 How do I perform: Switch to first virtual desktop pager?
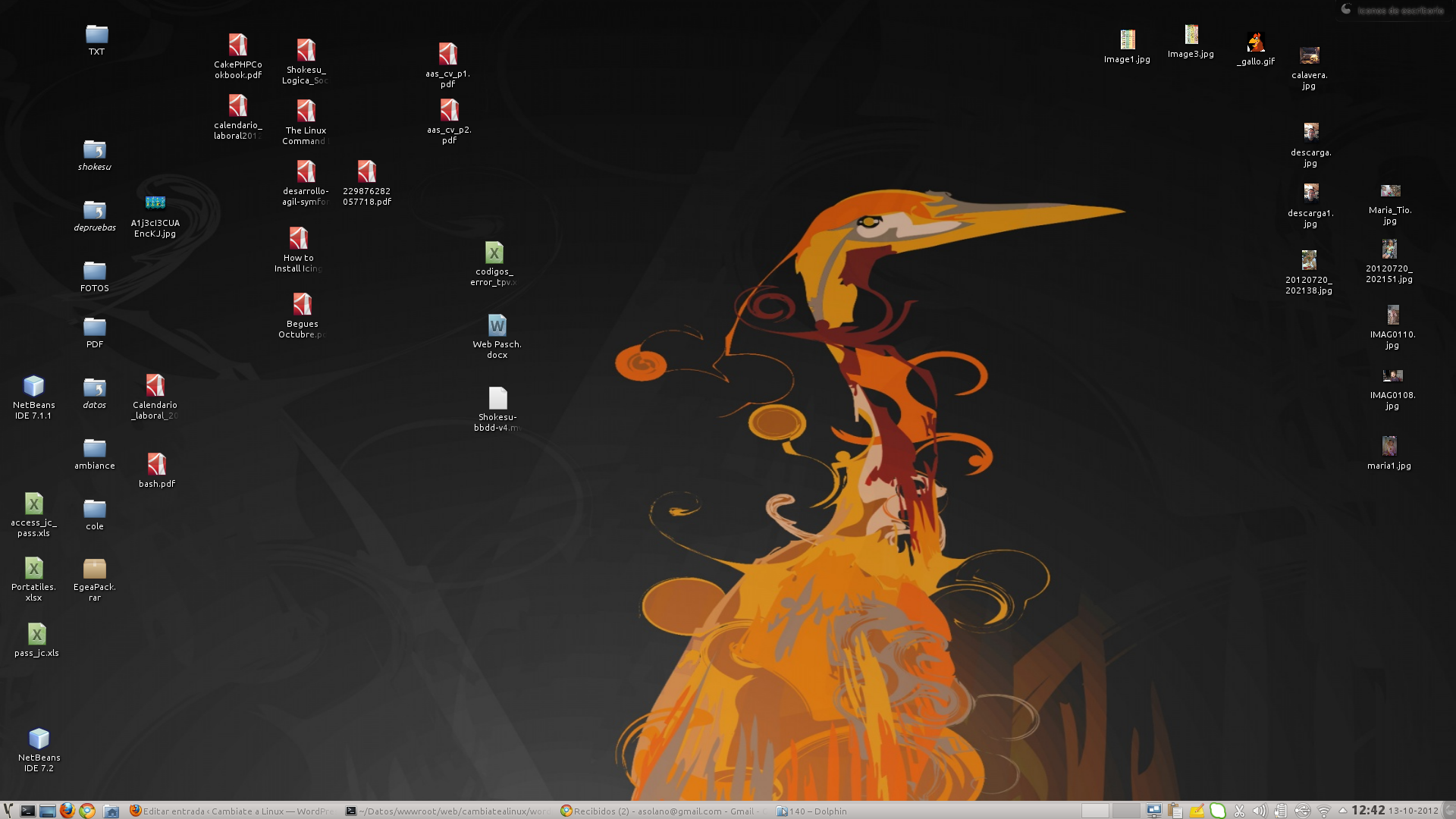coord(1095,811)
